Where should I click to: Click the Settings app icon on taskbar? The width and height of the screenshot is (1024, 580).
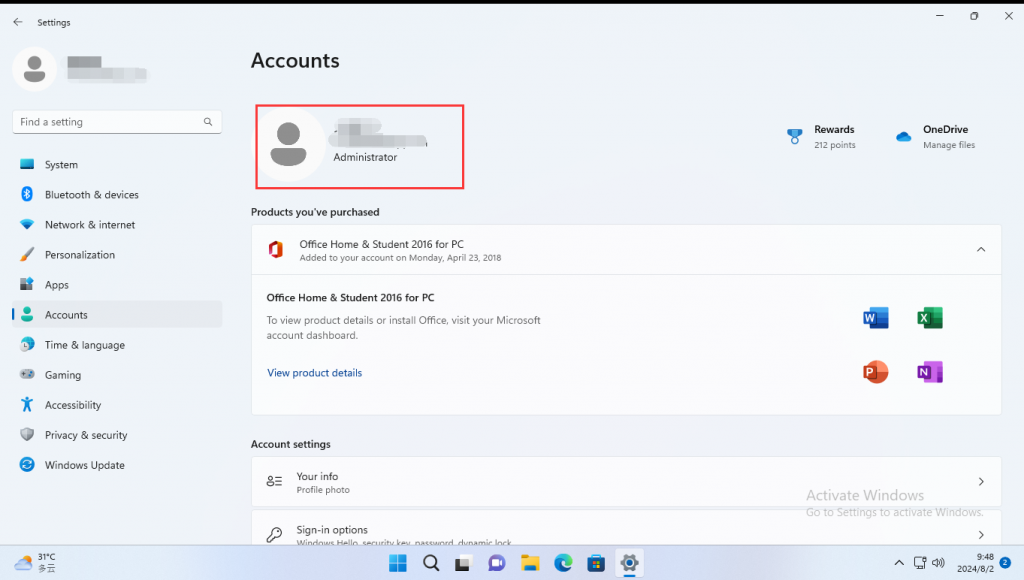pos(629,563)
